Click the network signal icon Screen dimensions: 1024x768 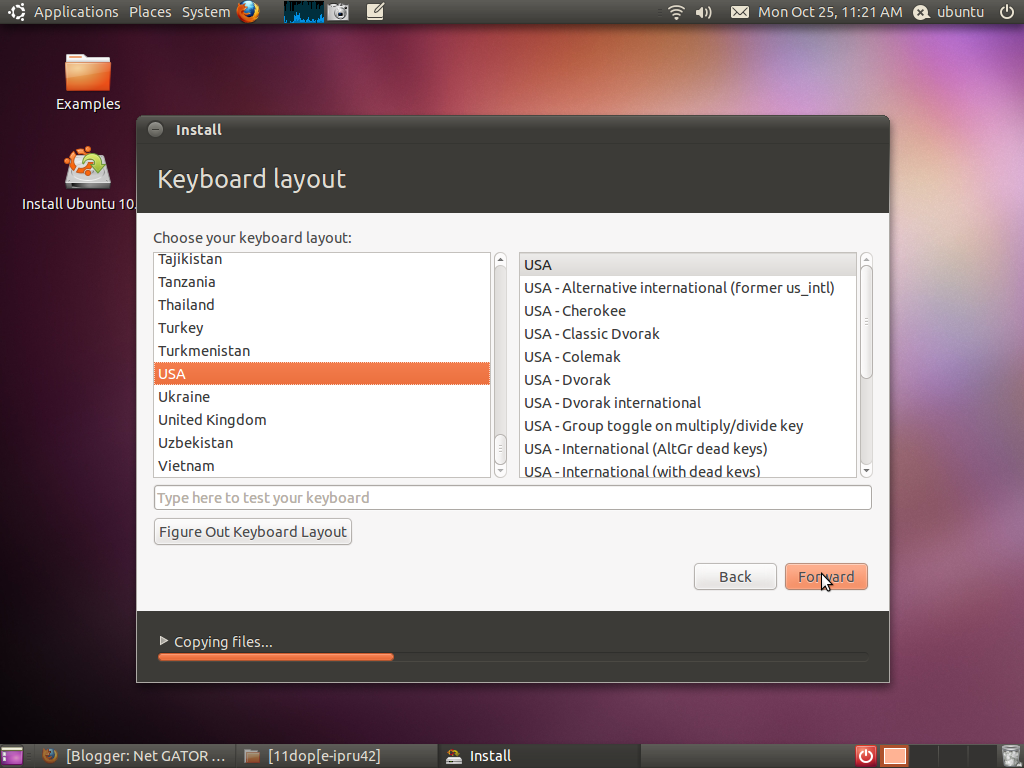676,12
